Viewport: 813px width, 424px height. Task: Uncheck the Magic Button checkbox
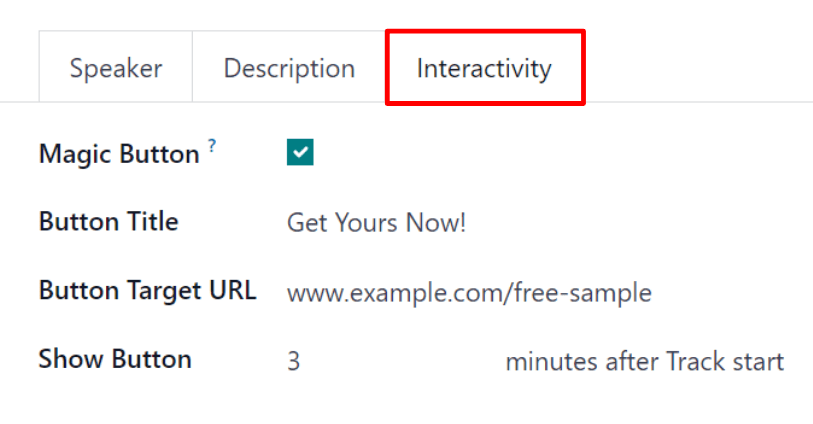pyautogui.click(x=300, y=152)
